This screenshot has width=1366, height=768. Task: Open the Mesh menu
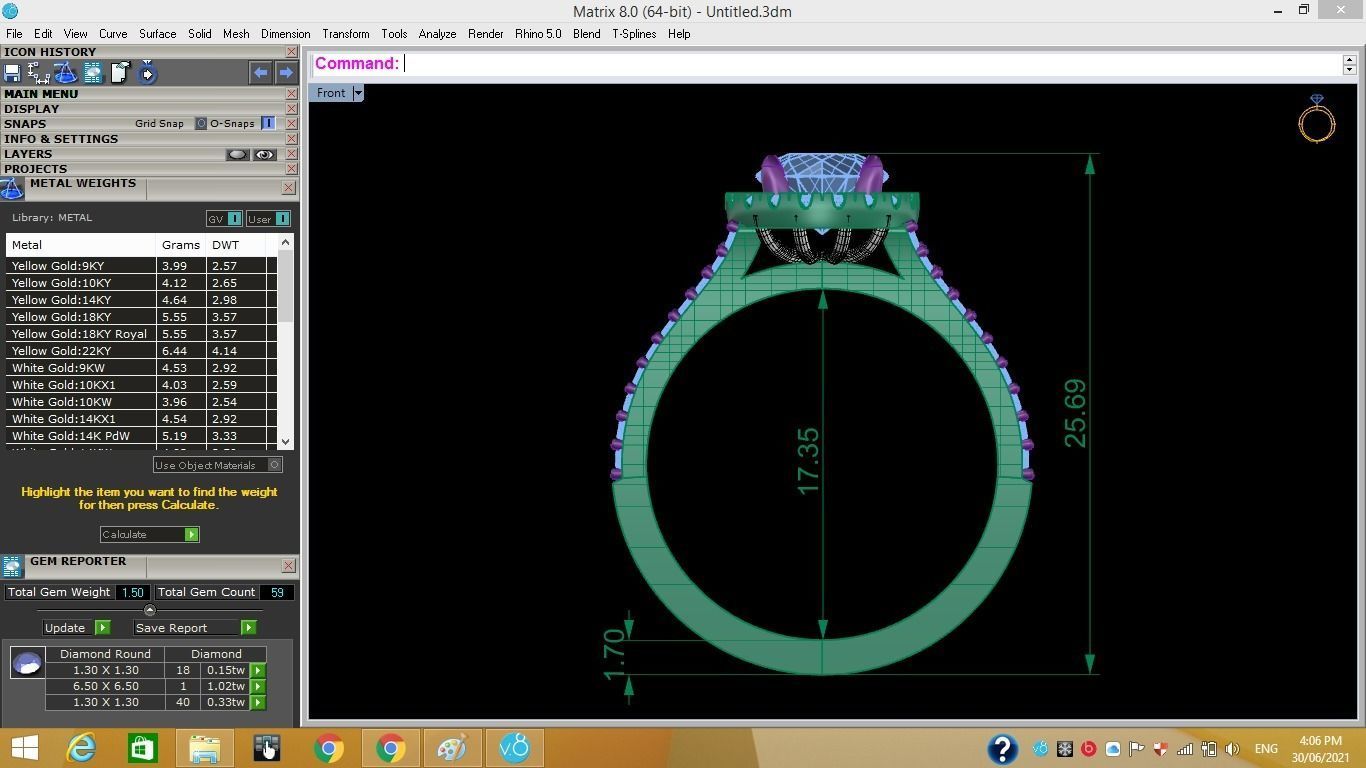(x=236, y=34)
